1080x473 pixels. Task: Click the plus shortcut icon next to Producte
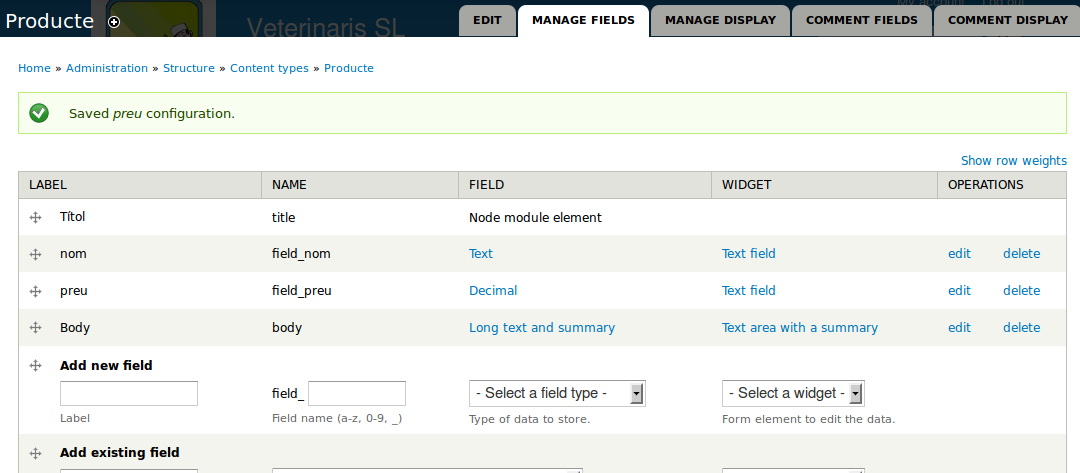[x=114, y=22]
